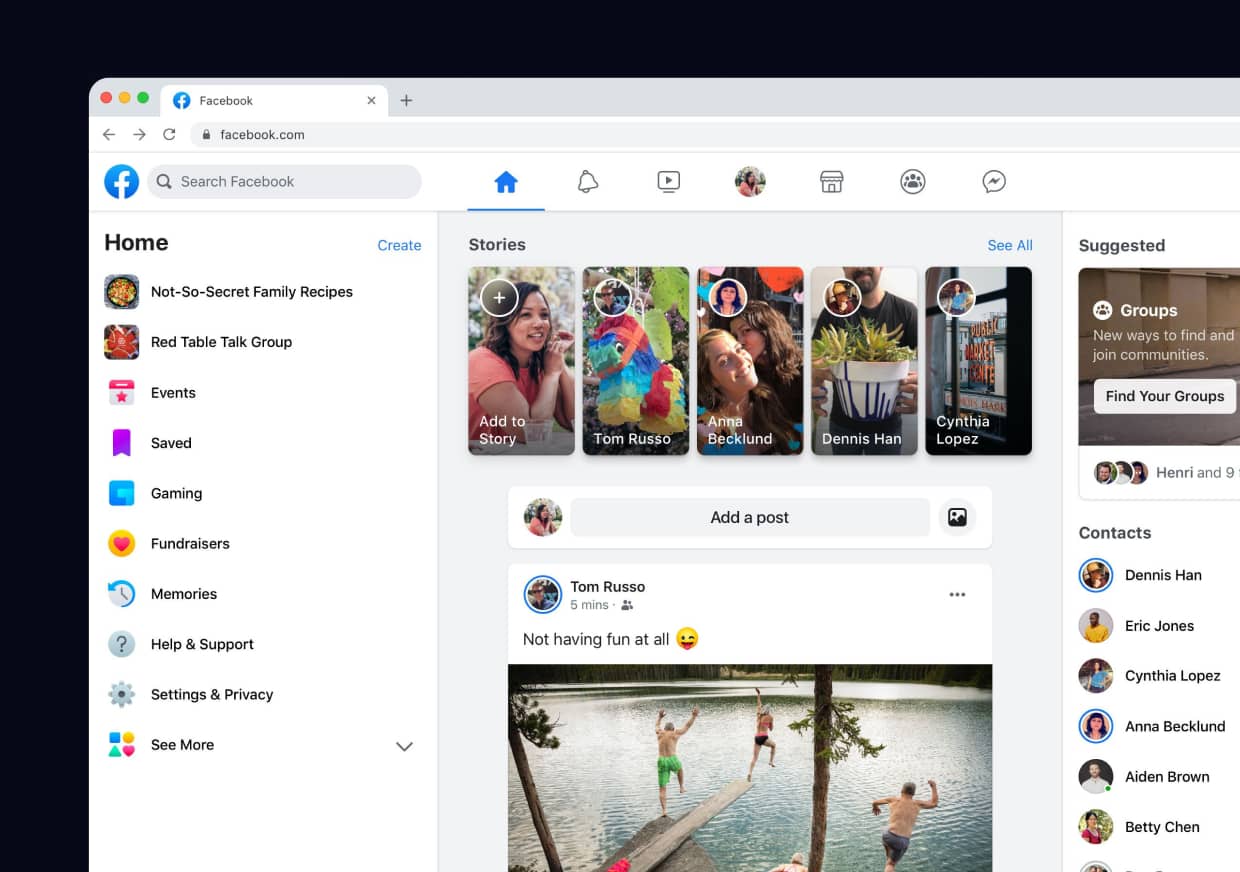Click the friends audience icon on the post
1240x872 pixels.
point(627,606)
